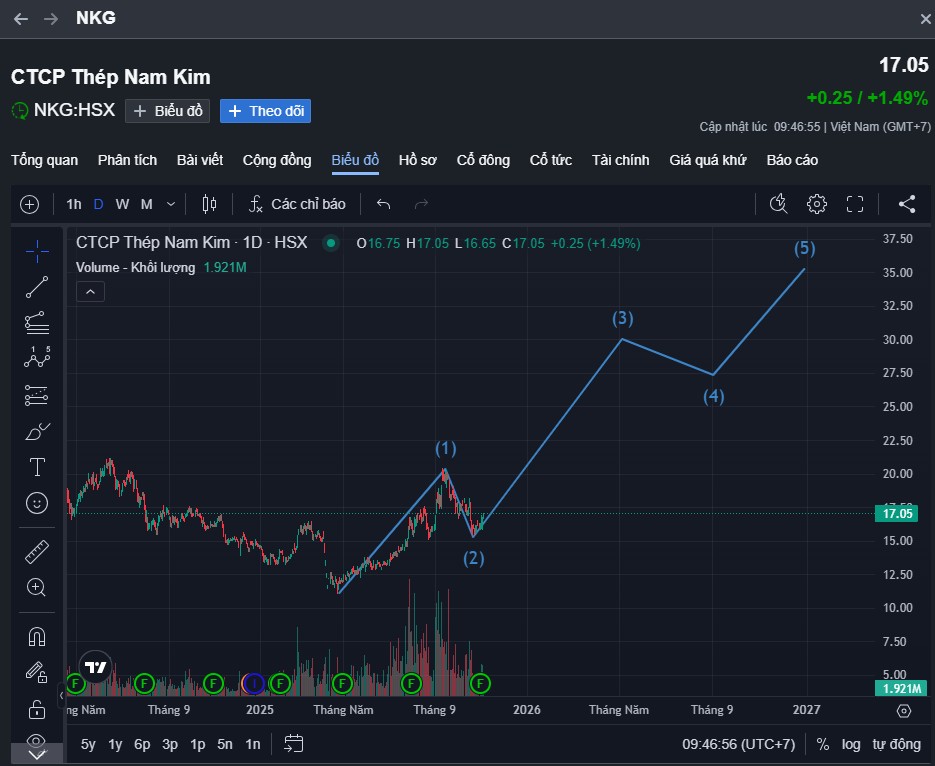Open the emoji sticker tool
The height and width of the screenshot is (766, 935).
coord(37,503)
